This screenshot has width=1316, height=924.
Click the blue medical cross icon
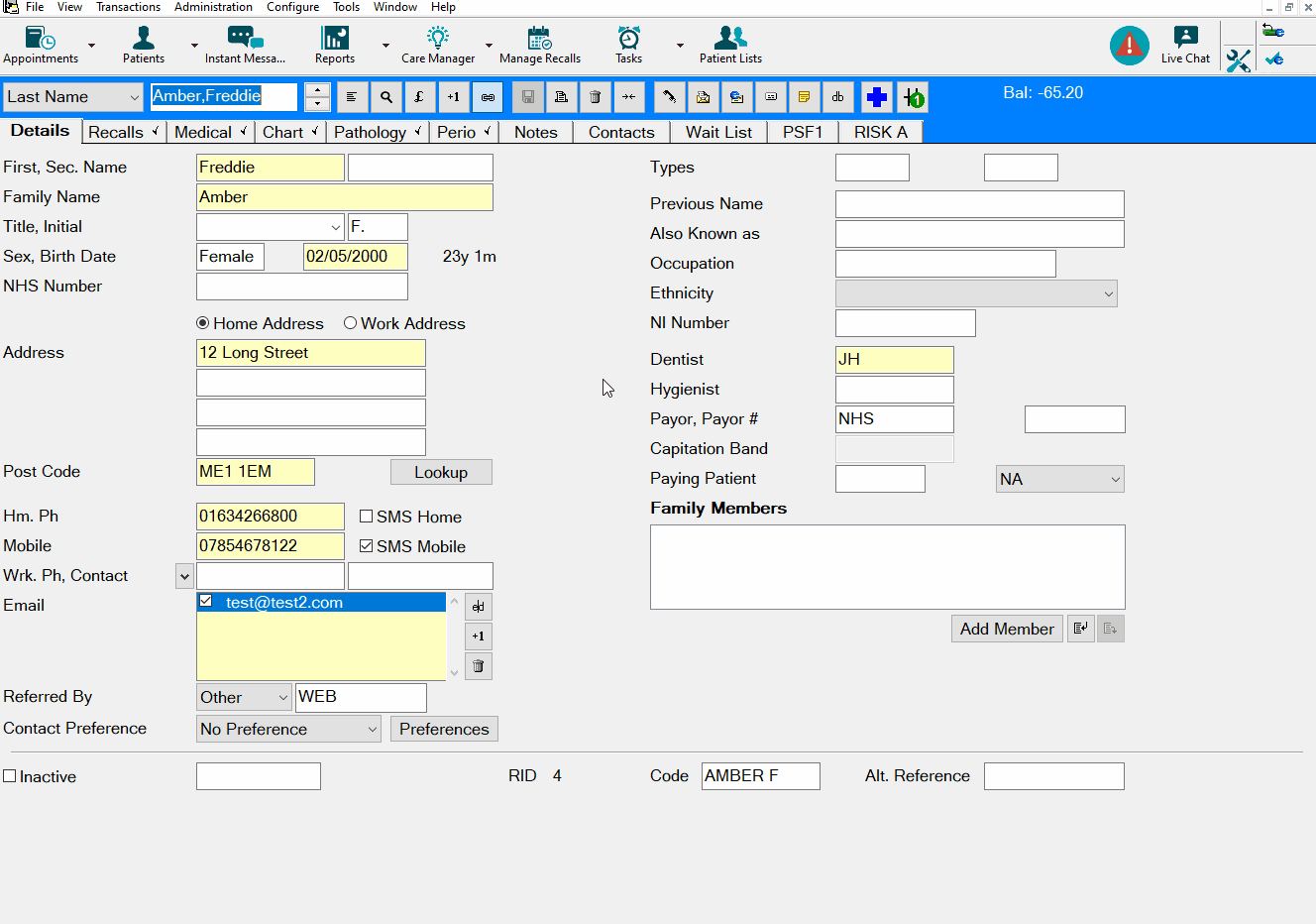click(876, 97)
